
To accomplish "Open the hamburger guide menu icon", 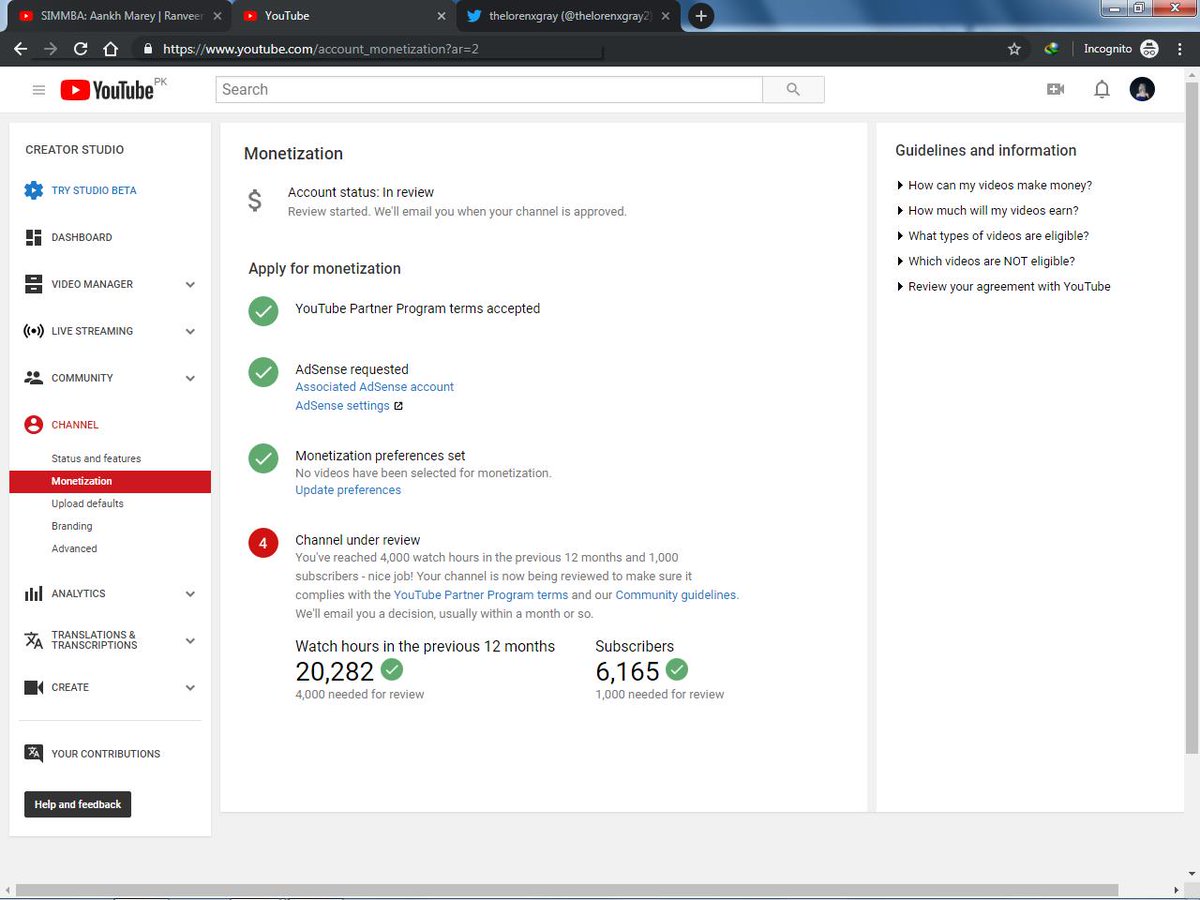I will point(39,90).
